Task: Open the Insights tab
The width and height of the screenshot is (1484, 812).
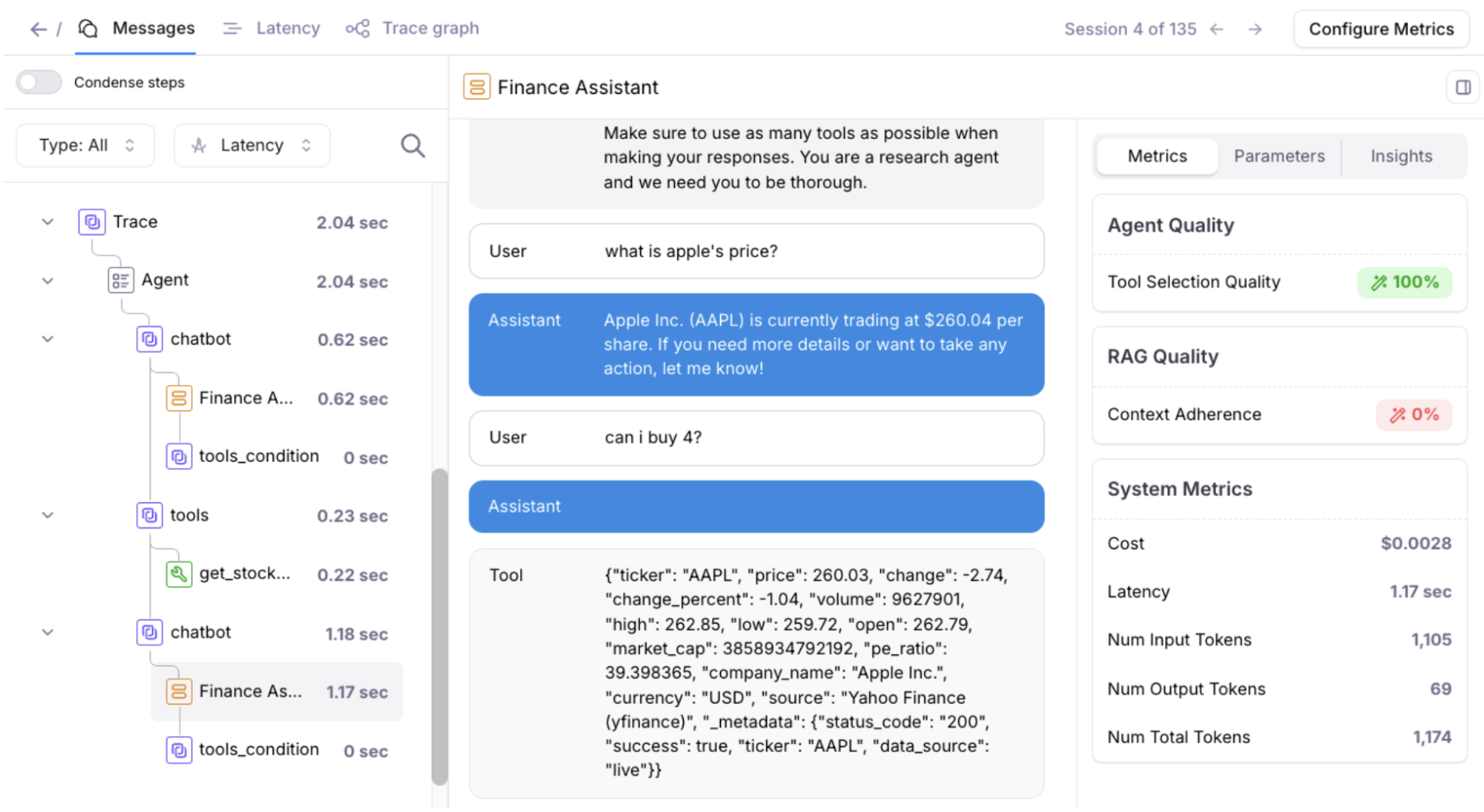Action: coord(1401,156)
